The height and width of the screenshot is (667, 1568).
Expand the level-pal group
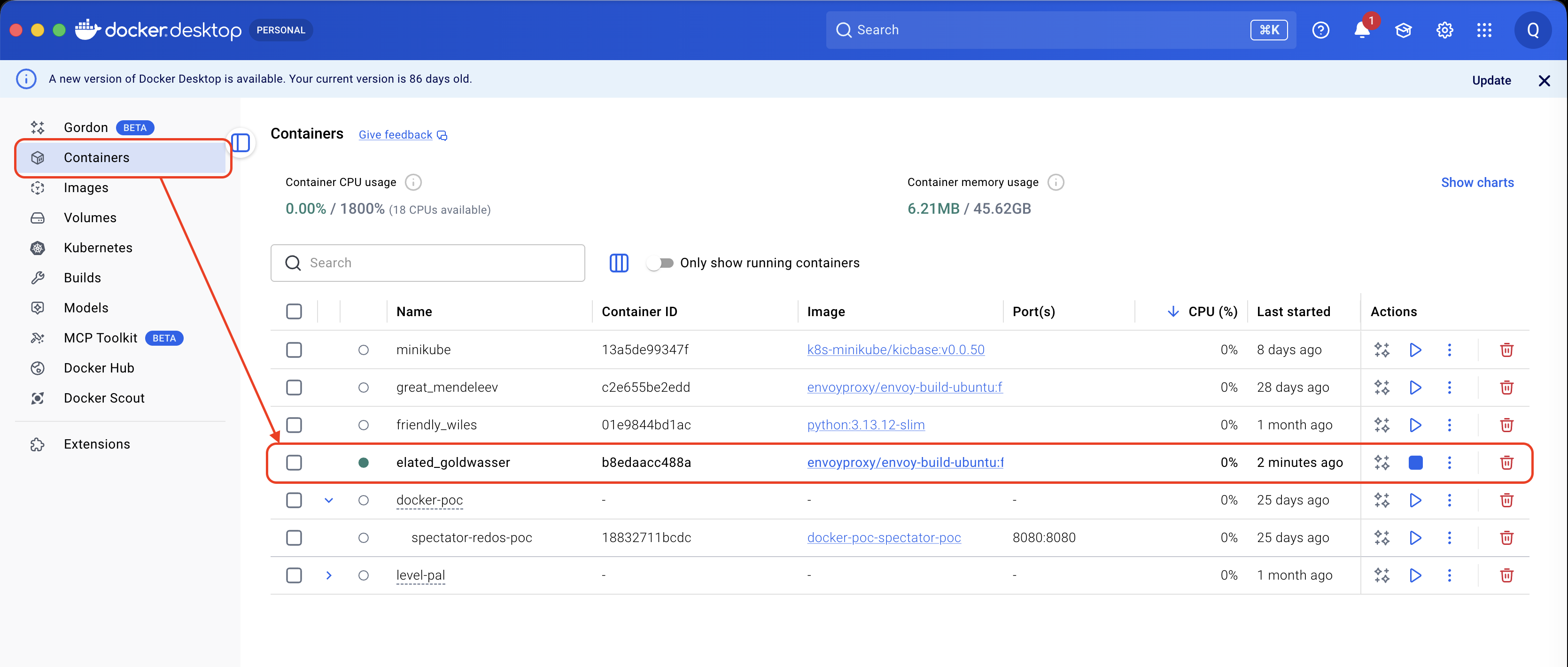[x=329, y=575]
